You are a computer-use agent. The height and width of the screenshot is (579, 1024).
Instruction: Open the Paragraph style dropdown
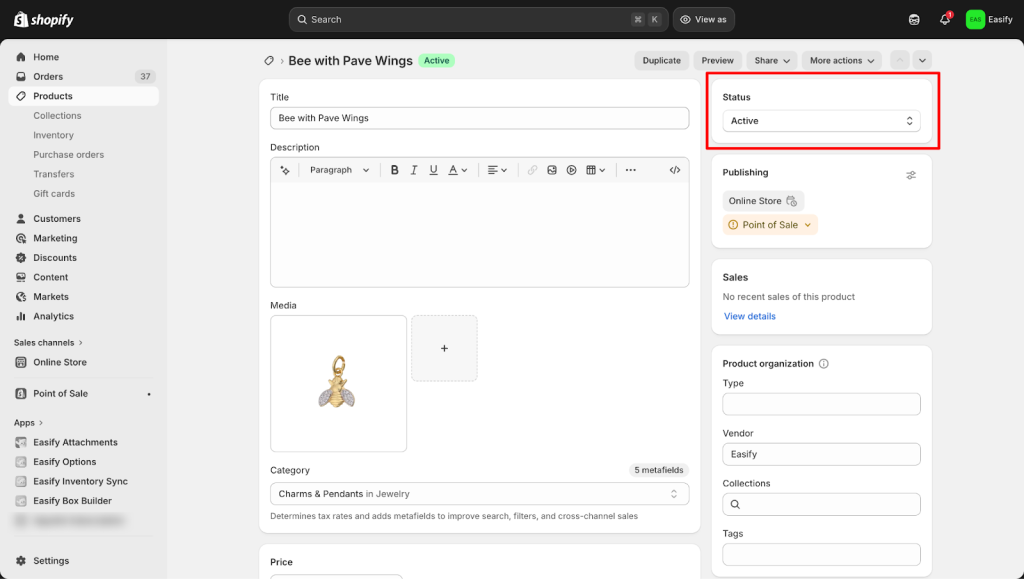coord(339,170)
